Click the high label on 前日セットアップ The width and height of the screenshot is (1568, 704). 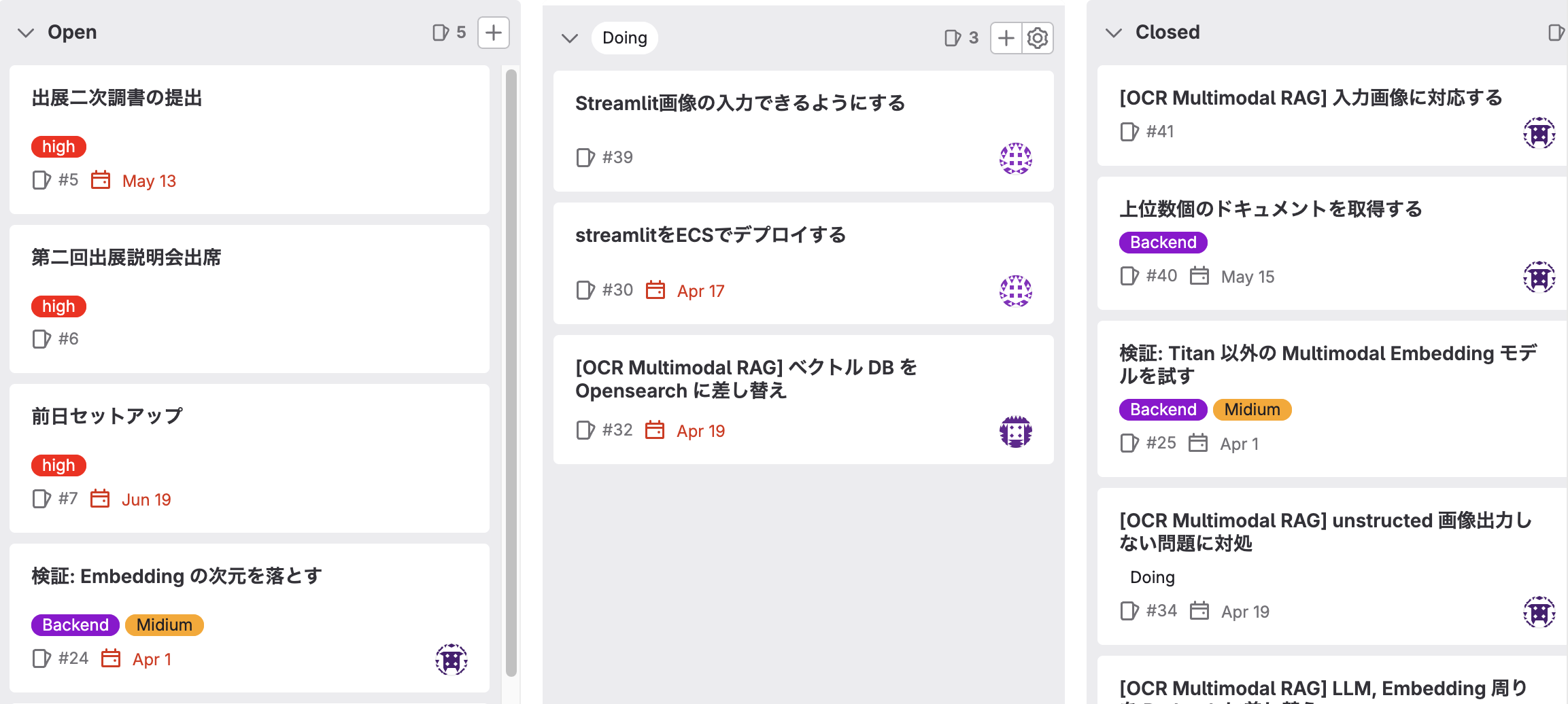(x=58, y=465)
